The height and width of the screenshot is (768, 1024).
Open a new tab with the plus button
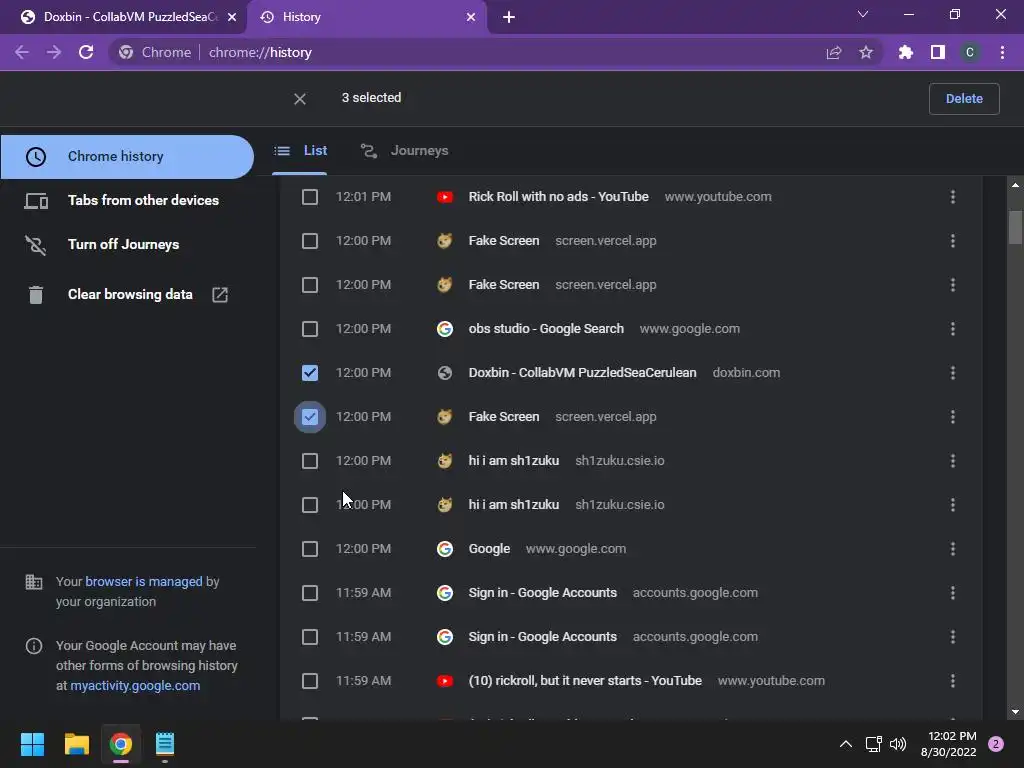tap(509, 17)
